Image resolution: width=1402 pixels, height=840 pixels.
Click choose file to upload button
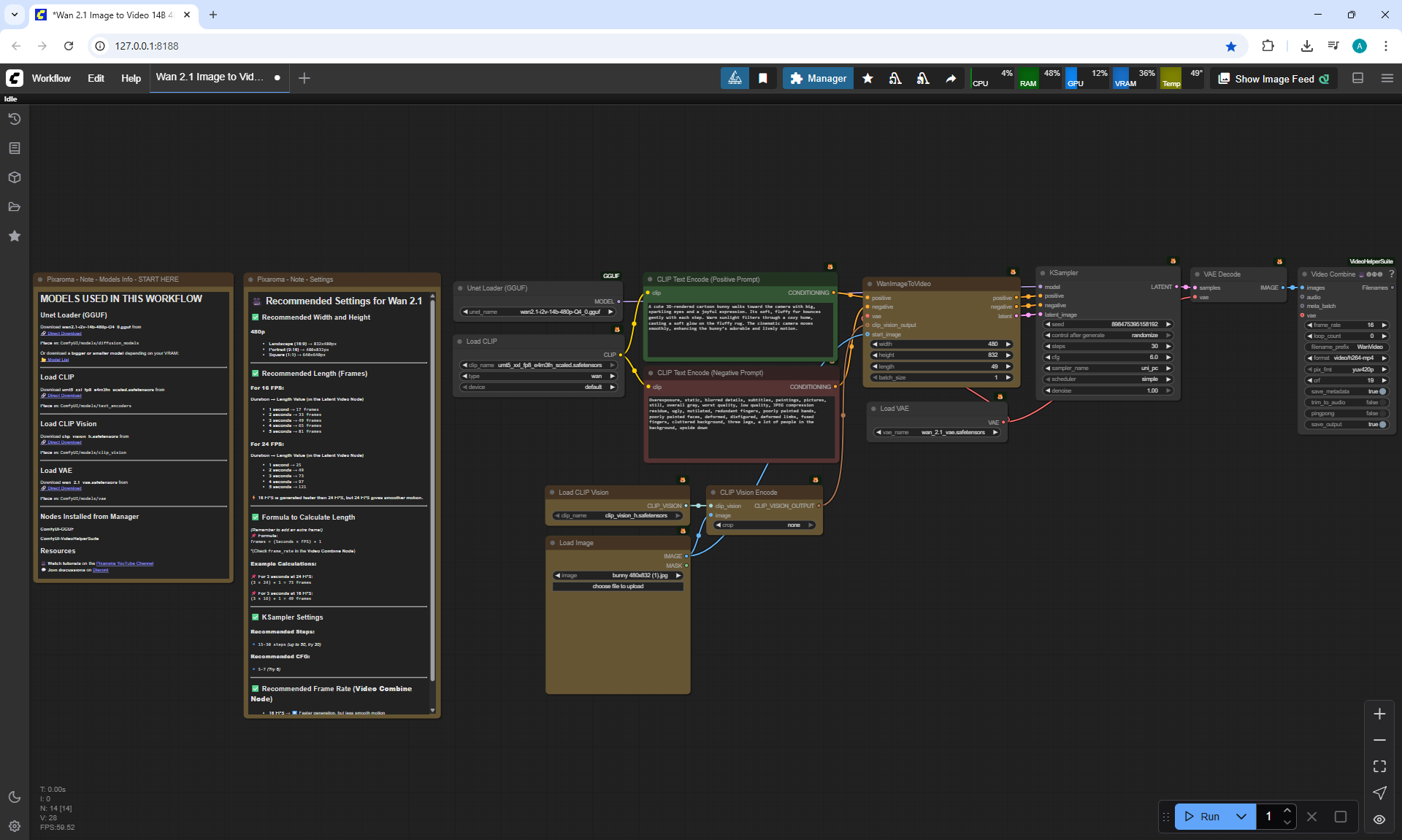point(618,586)
